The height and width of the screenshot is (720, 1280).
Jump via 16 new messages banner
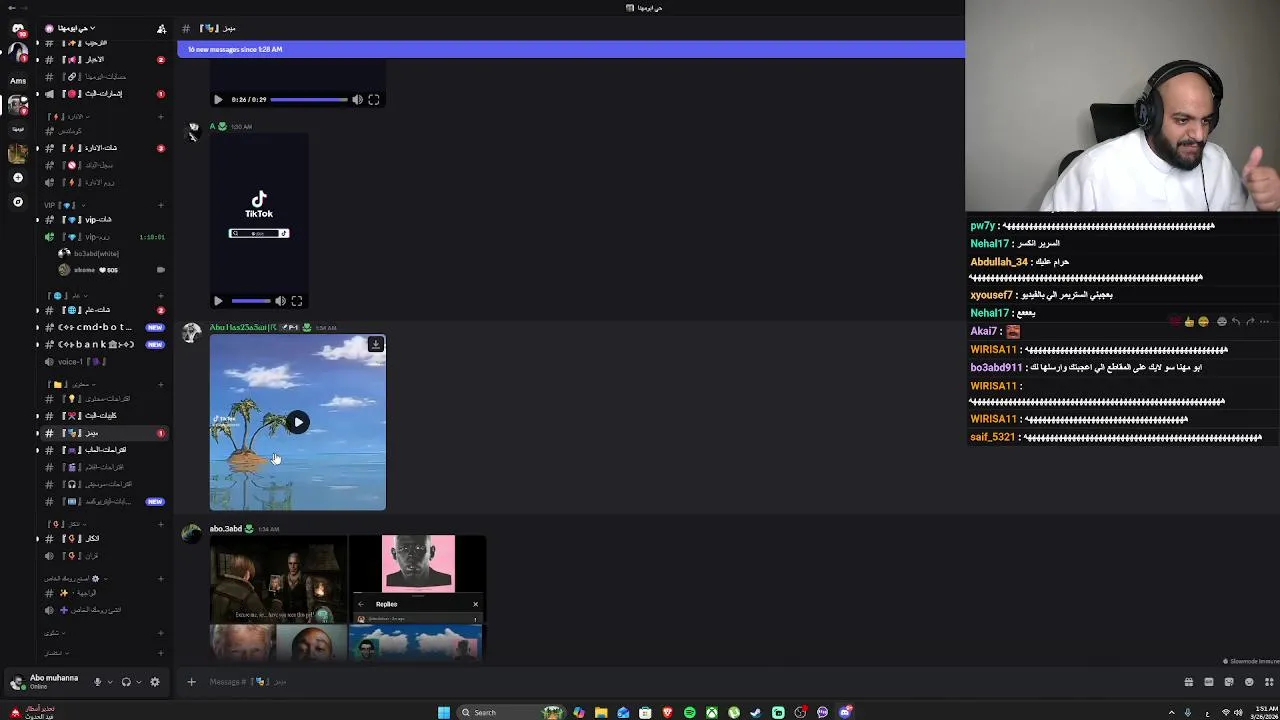[571, 49]
